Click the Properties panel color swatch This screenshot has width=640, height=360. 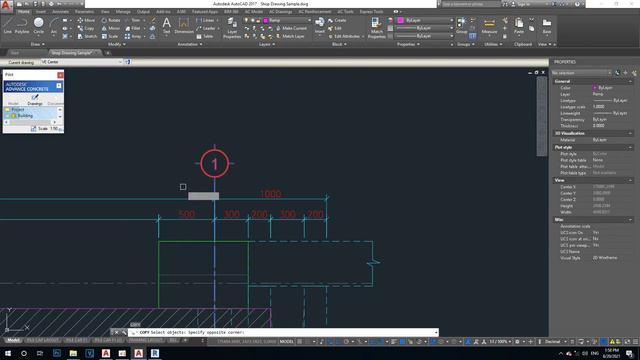400,20
